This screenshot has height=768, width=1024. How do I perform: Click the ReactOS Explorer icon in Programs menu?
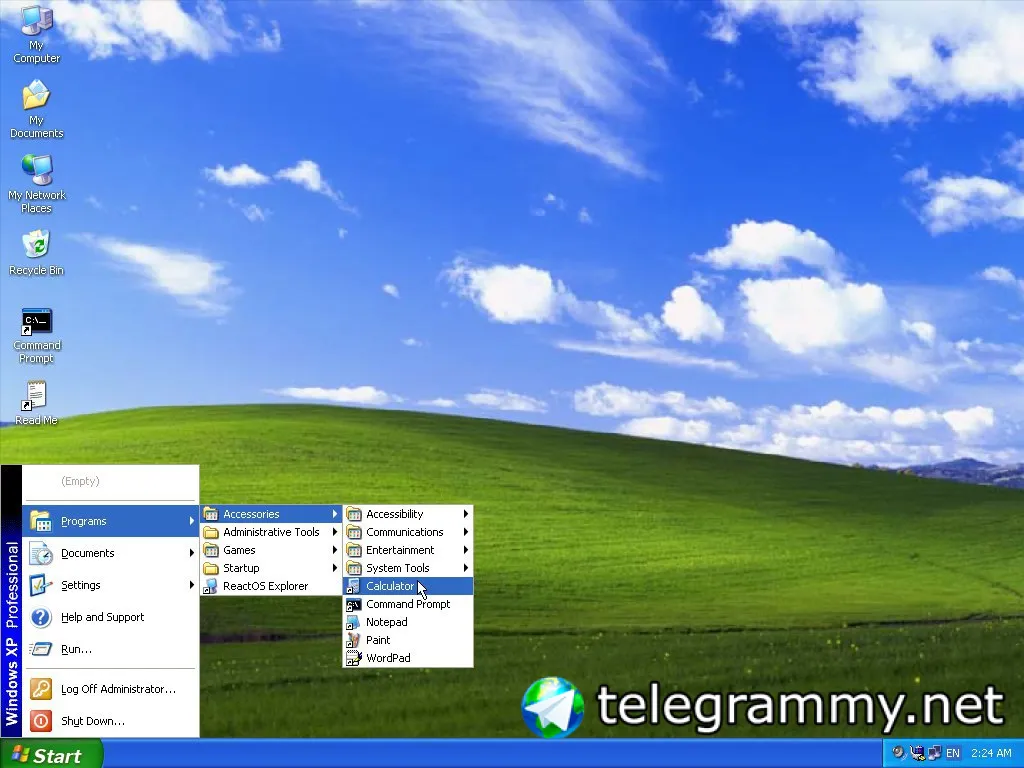pyautogui.click(x=210, y=586)
